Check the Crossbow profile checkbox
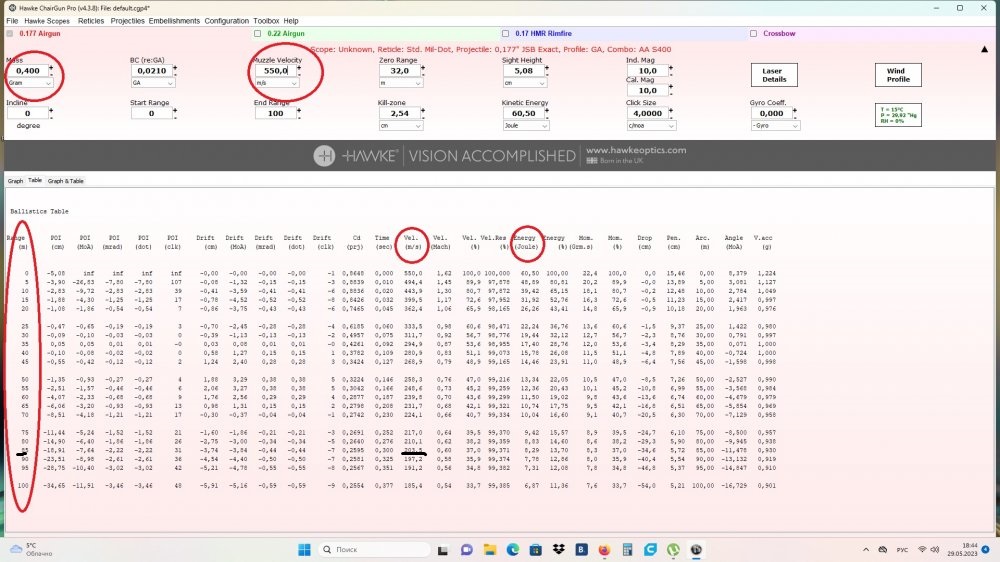The height and width of the screenshot is (562, 1000). pos(752,33)
